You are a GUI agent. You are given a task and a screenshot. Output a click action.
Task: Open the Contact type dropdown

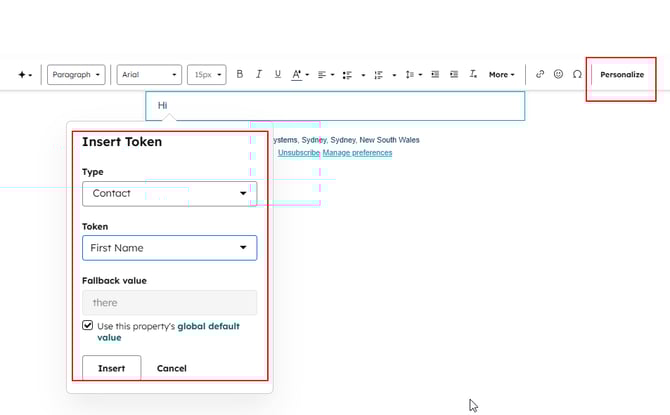click(169, 193)
